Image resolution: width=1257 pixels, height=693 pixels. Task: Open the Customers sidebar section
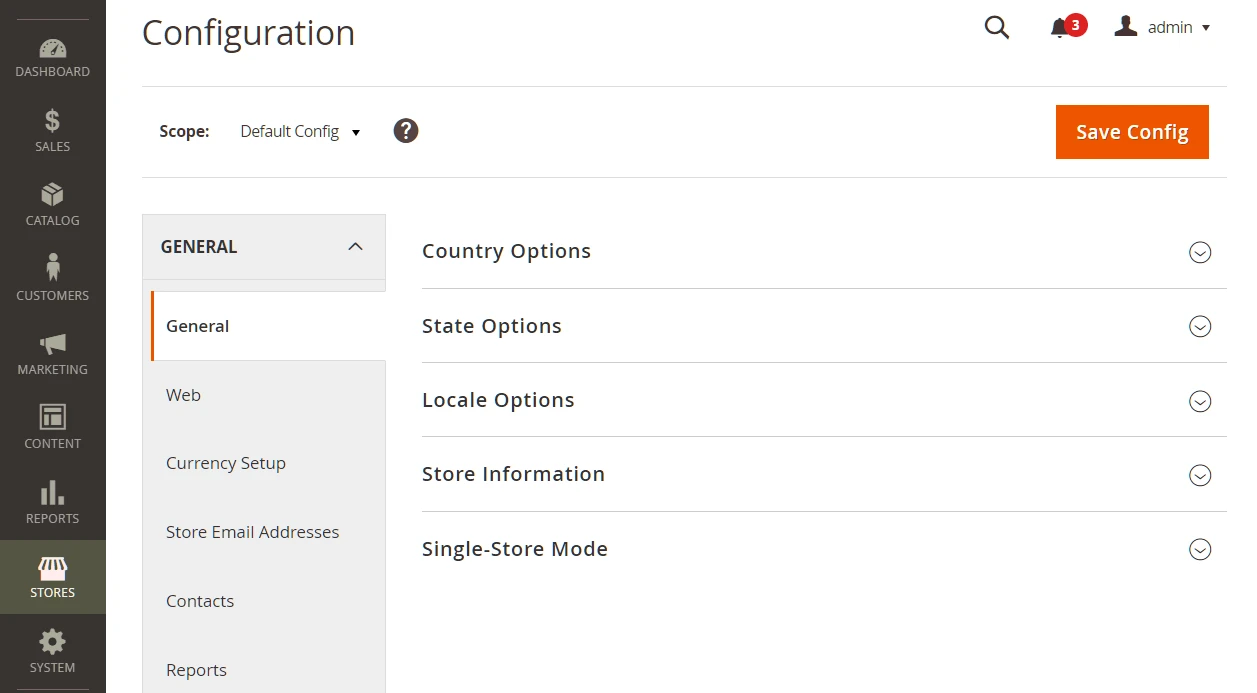(52, 279)
